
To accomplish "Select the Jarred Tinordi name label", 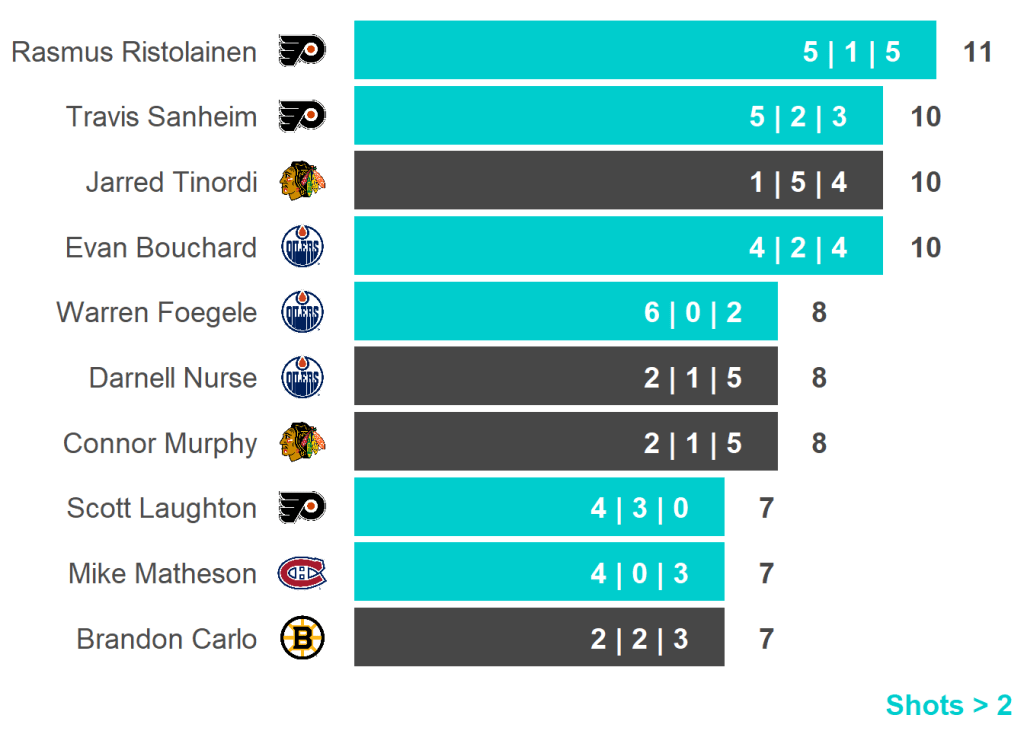I will tap(171, 182).
